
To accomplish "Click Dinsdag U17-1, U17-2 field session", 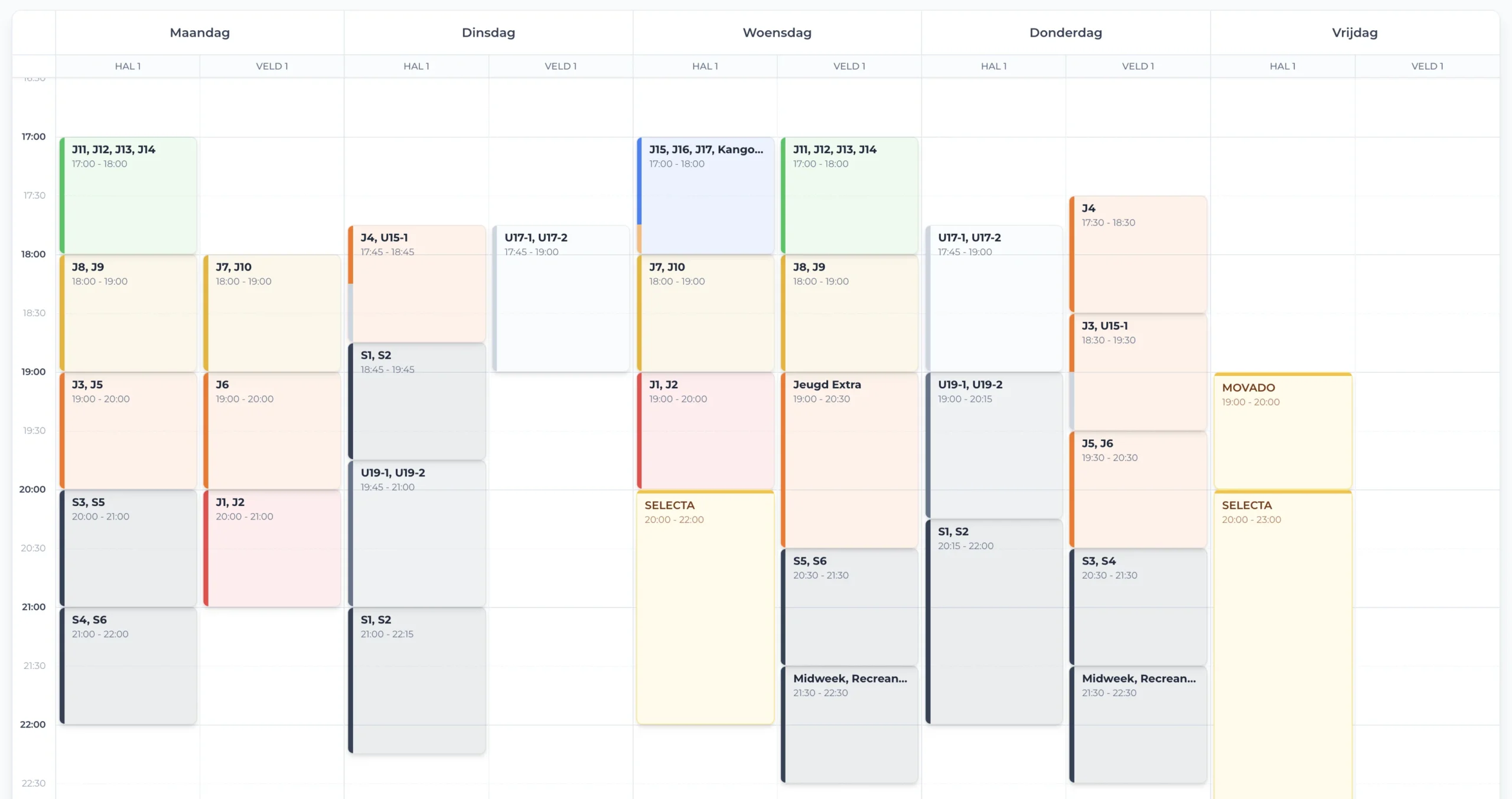I will pyautogui.click(x=561, y=298).
